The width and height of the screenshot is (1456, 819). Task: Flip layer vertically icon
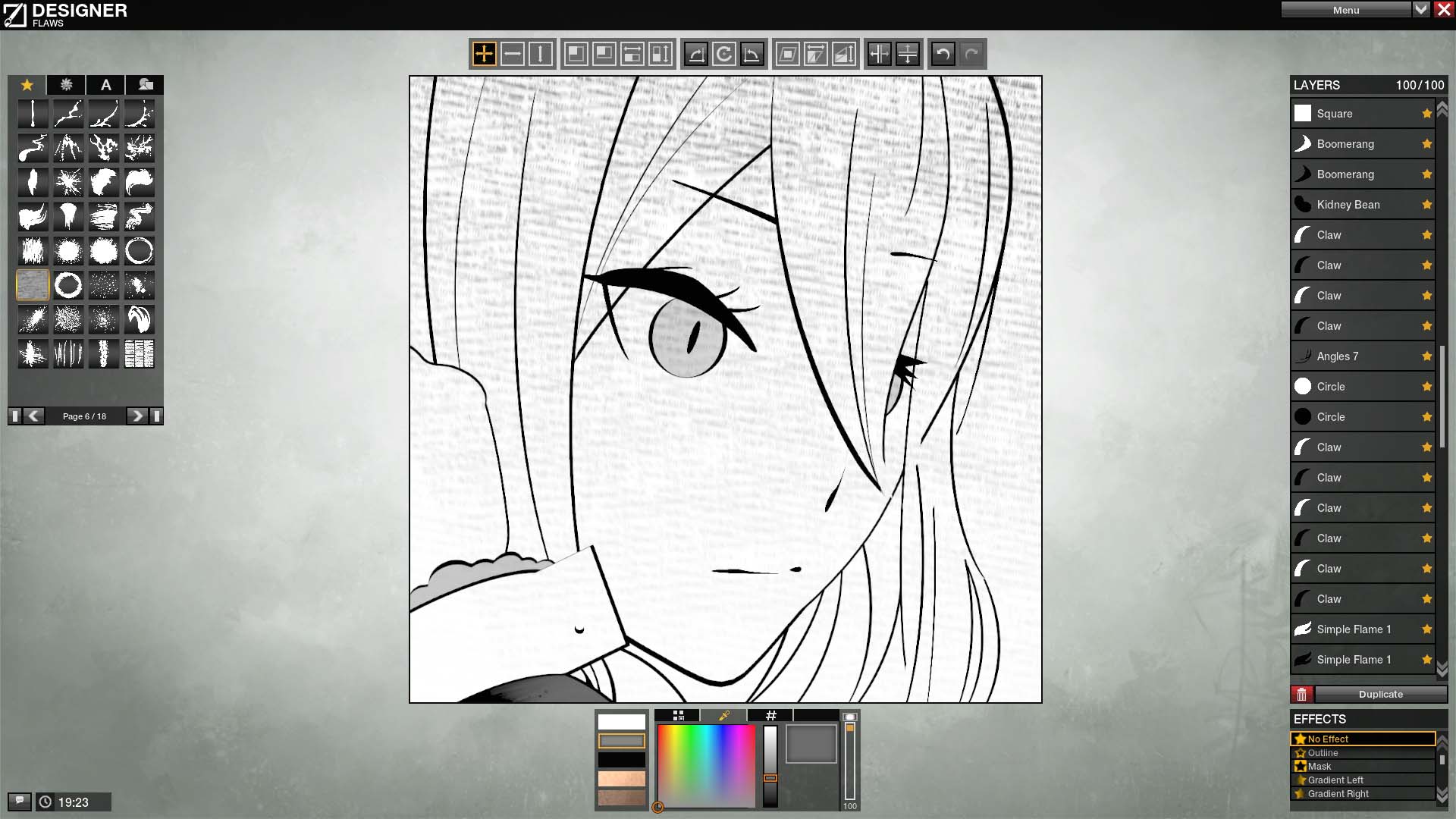tap(908, 54)
